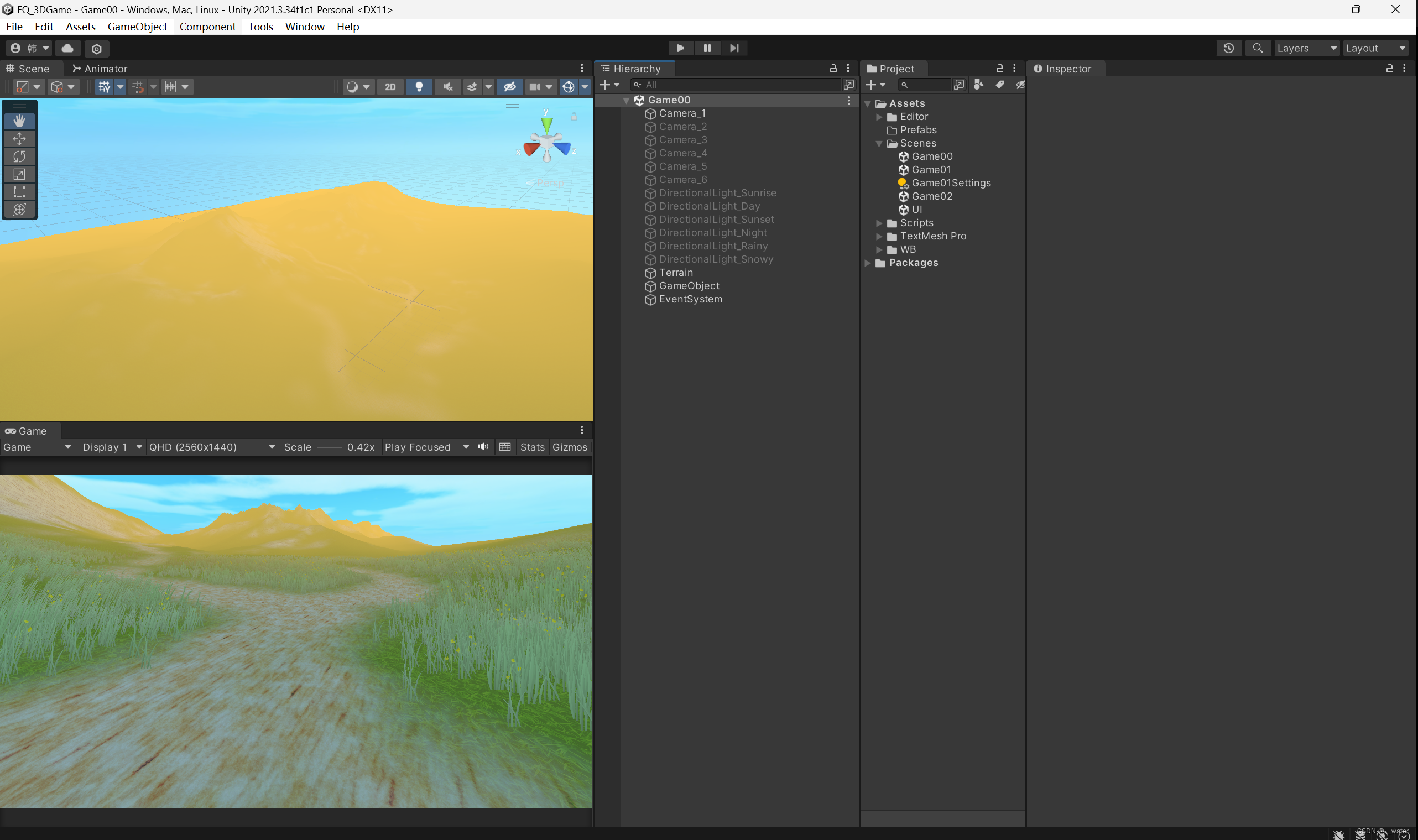This screenshot has width=1418, height=840.
Task: Toggle scene lighting bulb button
Action: point(419,87)
